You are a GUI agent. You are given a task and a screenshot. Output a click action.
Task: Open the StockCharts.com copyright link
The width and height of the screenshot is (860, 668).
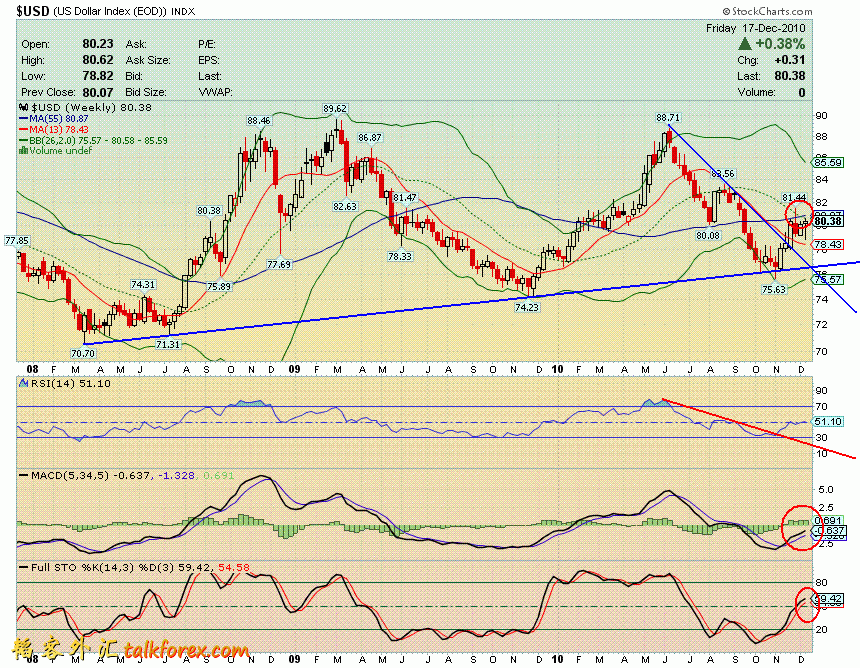coord(767,11)
